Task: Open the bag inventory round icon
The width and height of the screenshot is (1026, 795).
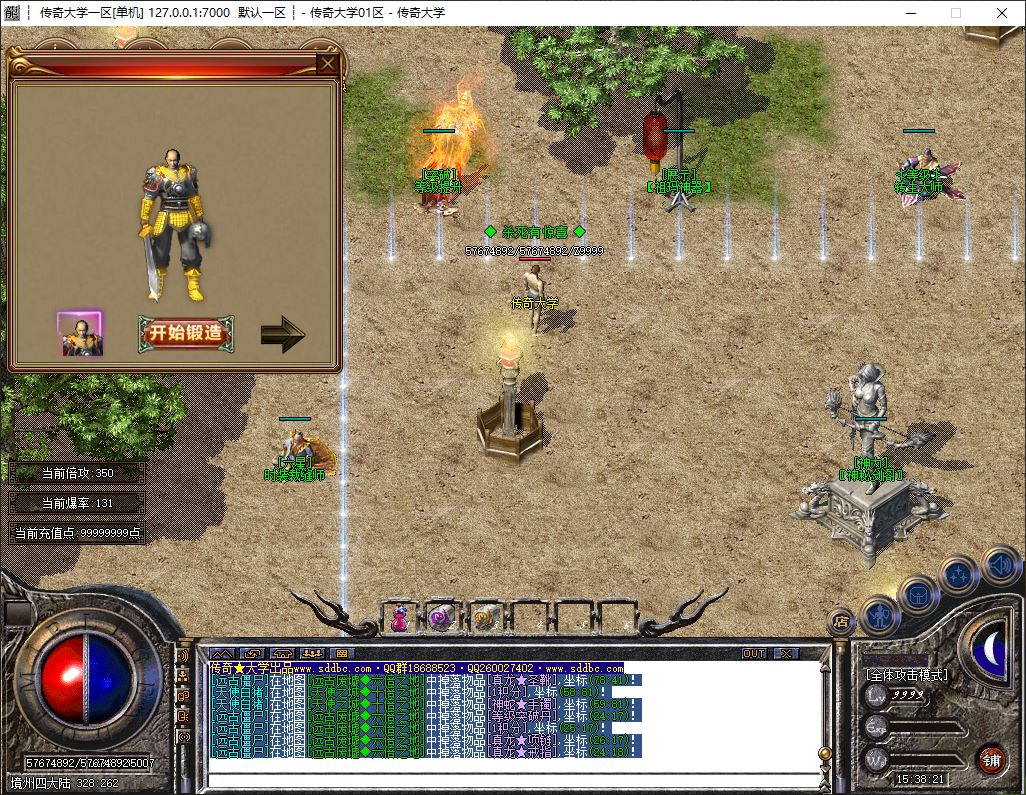Action: (x=918, y=595)
